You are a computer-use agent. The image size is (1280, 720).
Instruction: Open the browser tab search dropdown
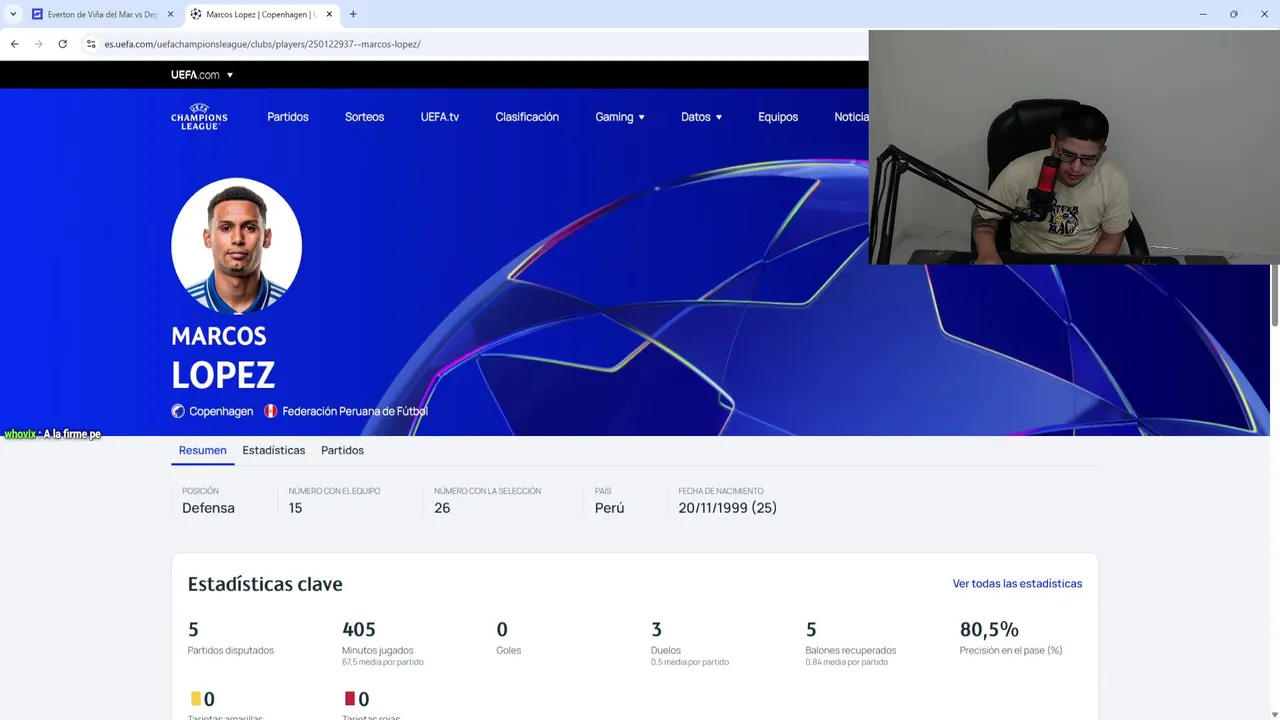[13, 14]
